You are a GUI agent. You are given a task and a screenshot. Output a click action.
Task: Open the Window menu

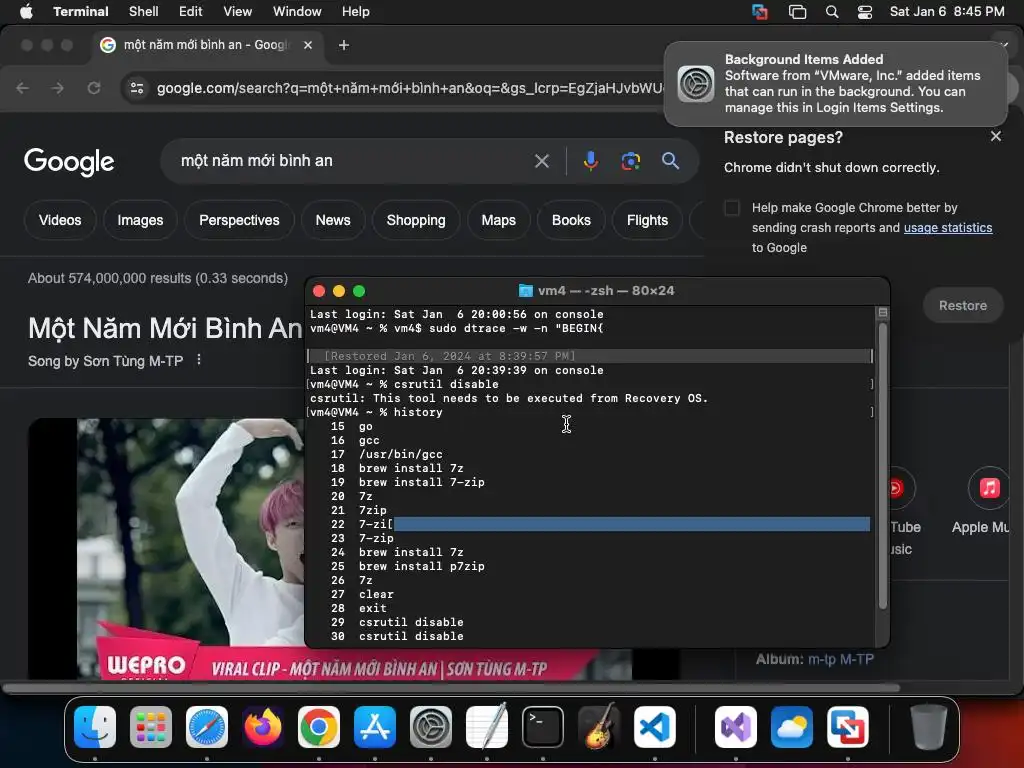pos(297,12)
